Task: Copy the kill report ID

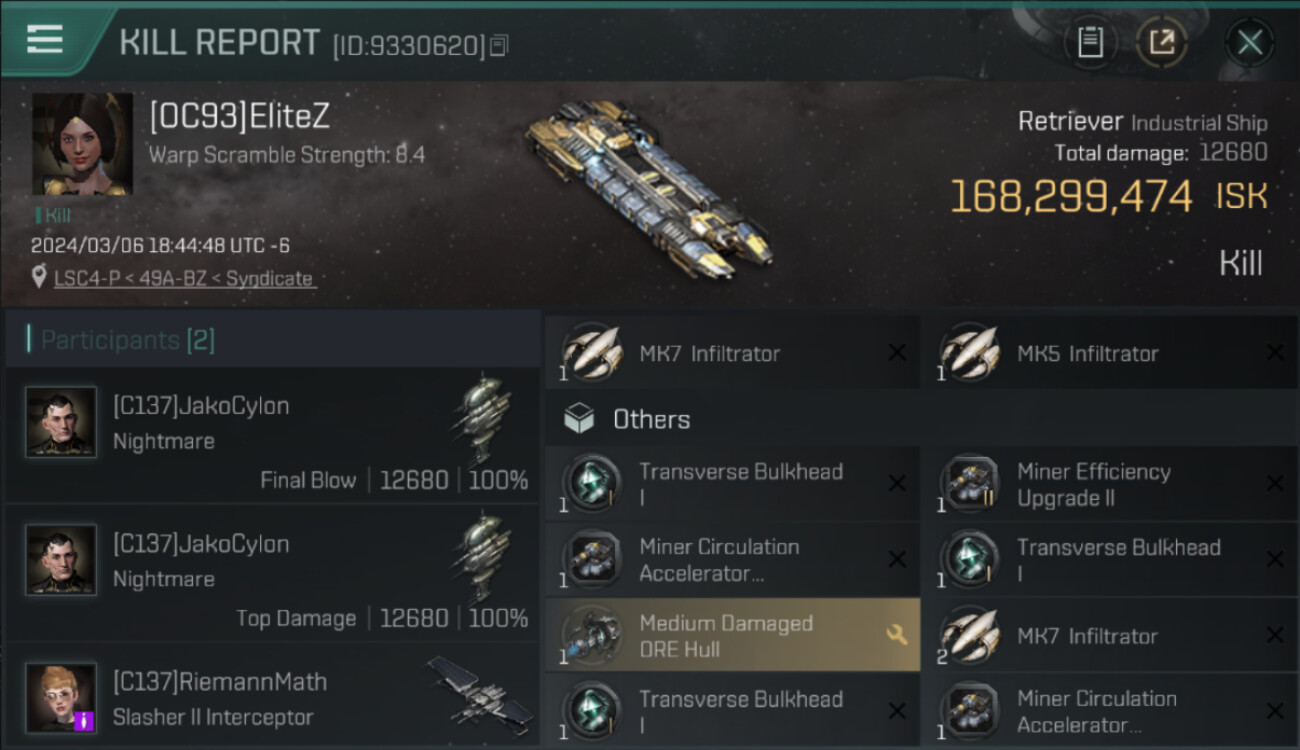Action: pos(499,46)
